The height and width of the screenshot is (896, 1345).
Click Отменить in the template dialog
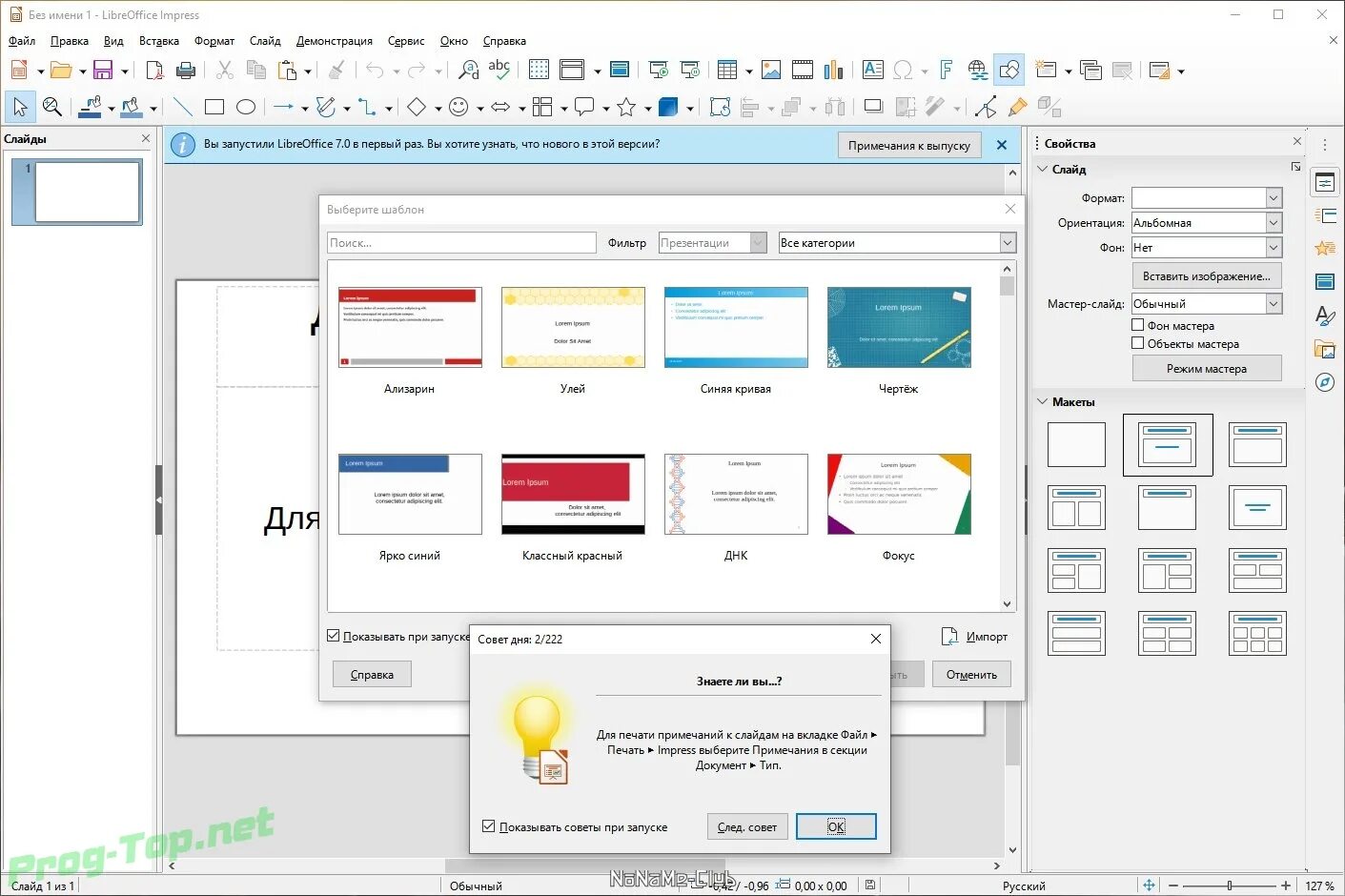pos(971,674)
